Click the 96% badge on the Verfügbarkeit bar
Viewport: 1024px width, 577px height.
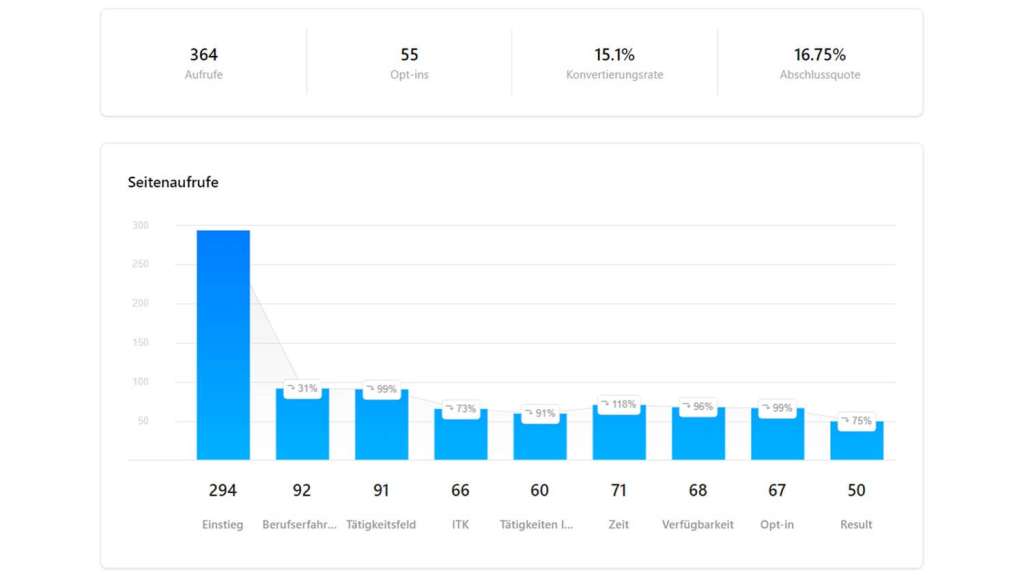click(x=698, y=406)
